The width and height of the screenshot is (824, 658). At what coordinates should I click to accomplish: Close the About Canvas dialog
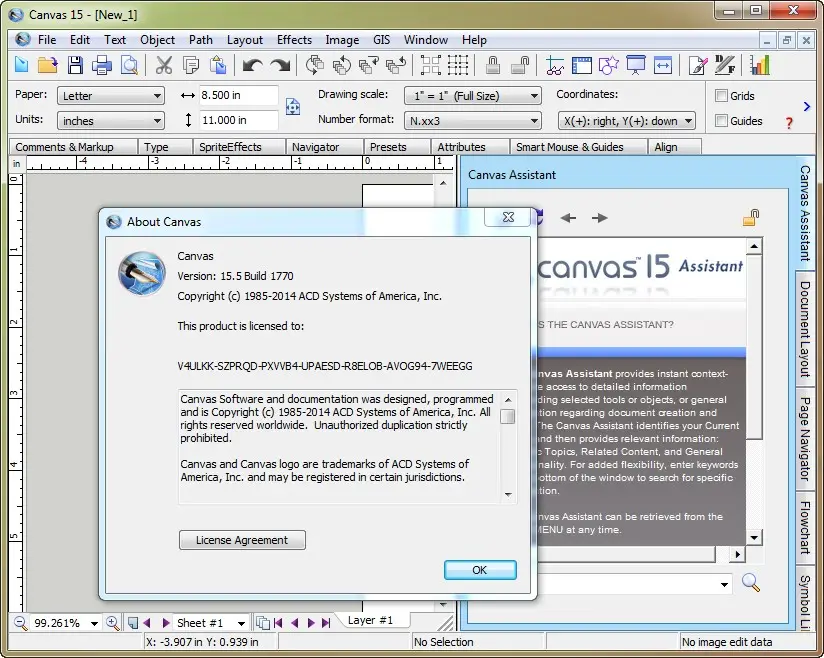[x=507, y=217]
